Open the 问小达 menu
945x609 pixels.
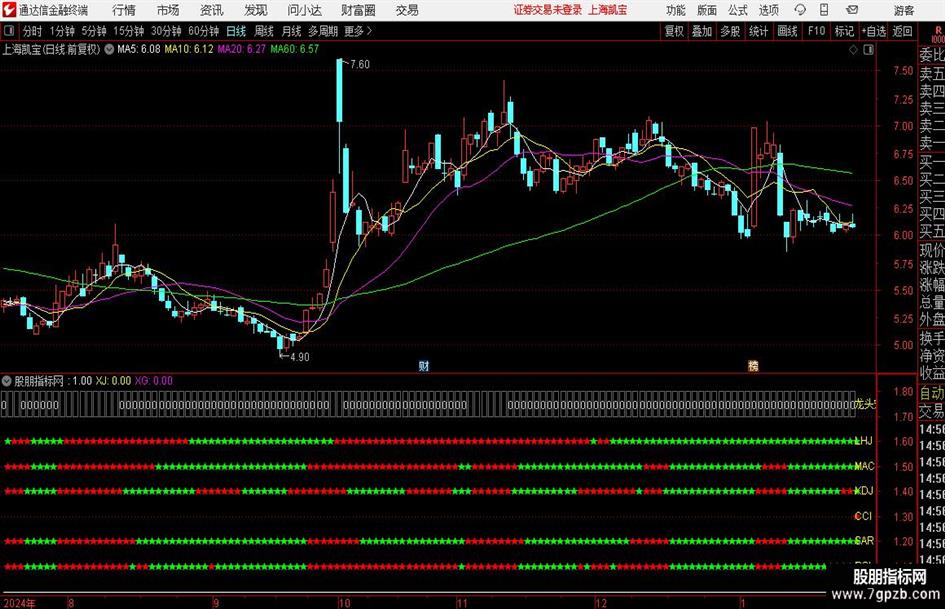click(x=304, y=10)
